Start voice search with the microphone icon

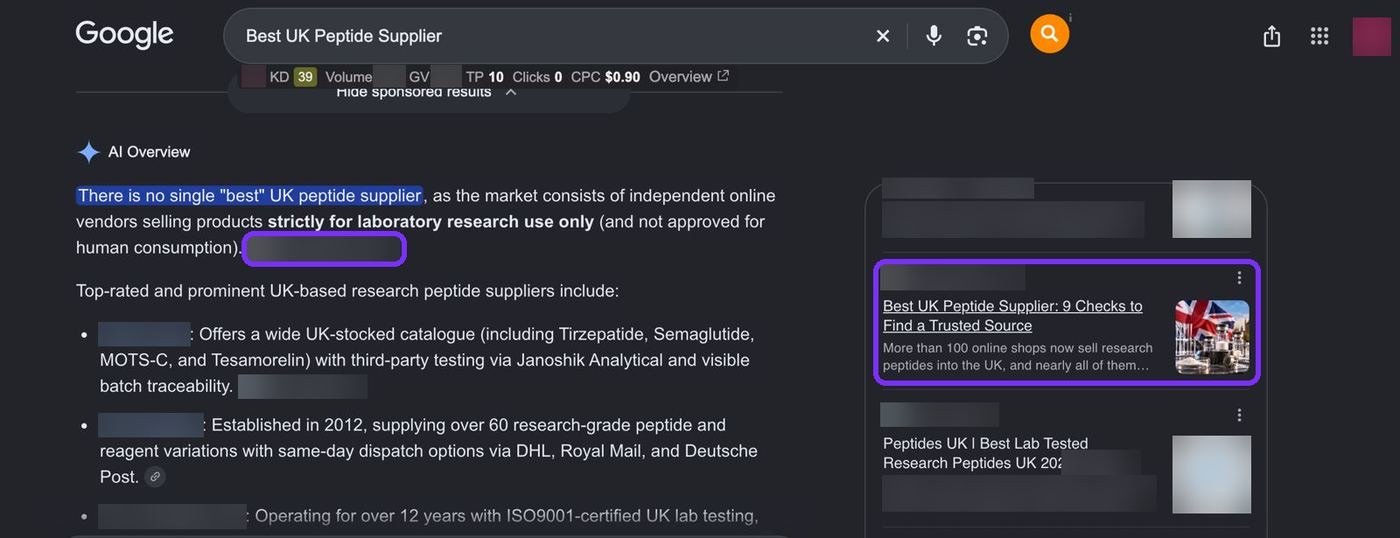pyautogui.click(x=934, y=36)
